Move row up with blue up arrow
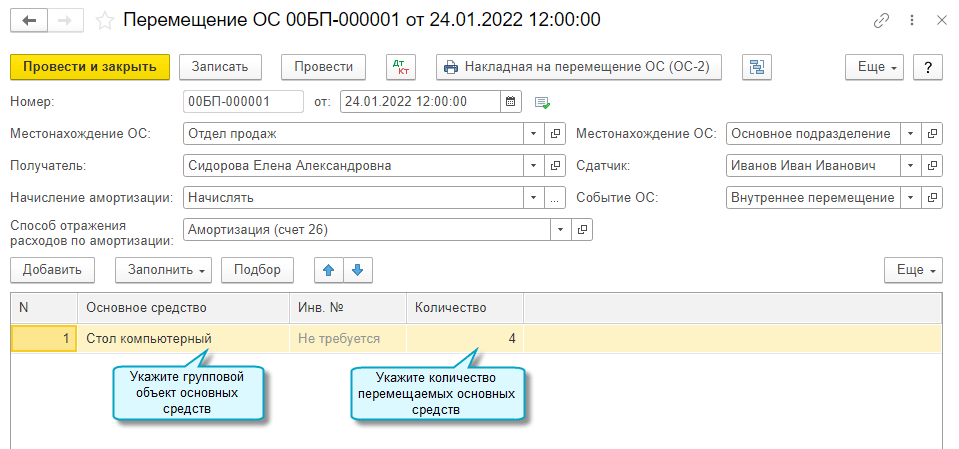Viewport: 959px width, 449px height. [329, 270]
